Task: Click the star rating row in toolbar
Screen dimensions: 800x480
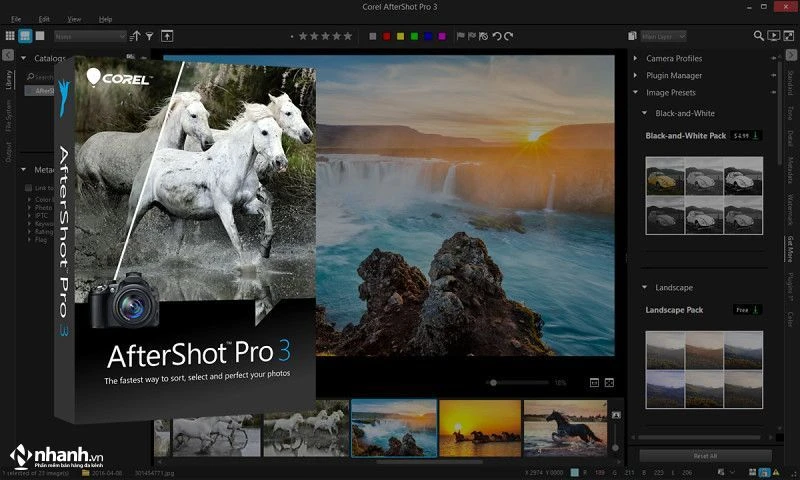Action: [x=326, y=36]
